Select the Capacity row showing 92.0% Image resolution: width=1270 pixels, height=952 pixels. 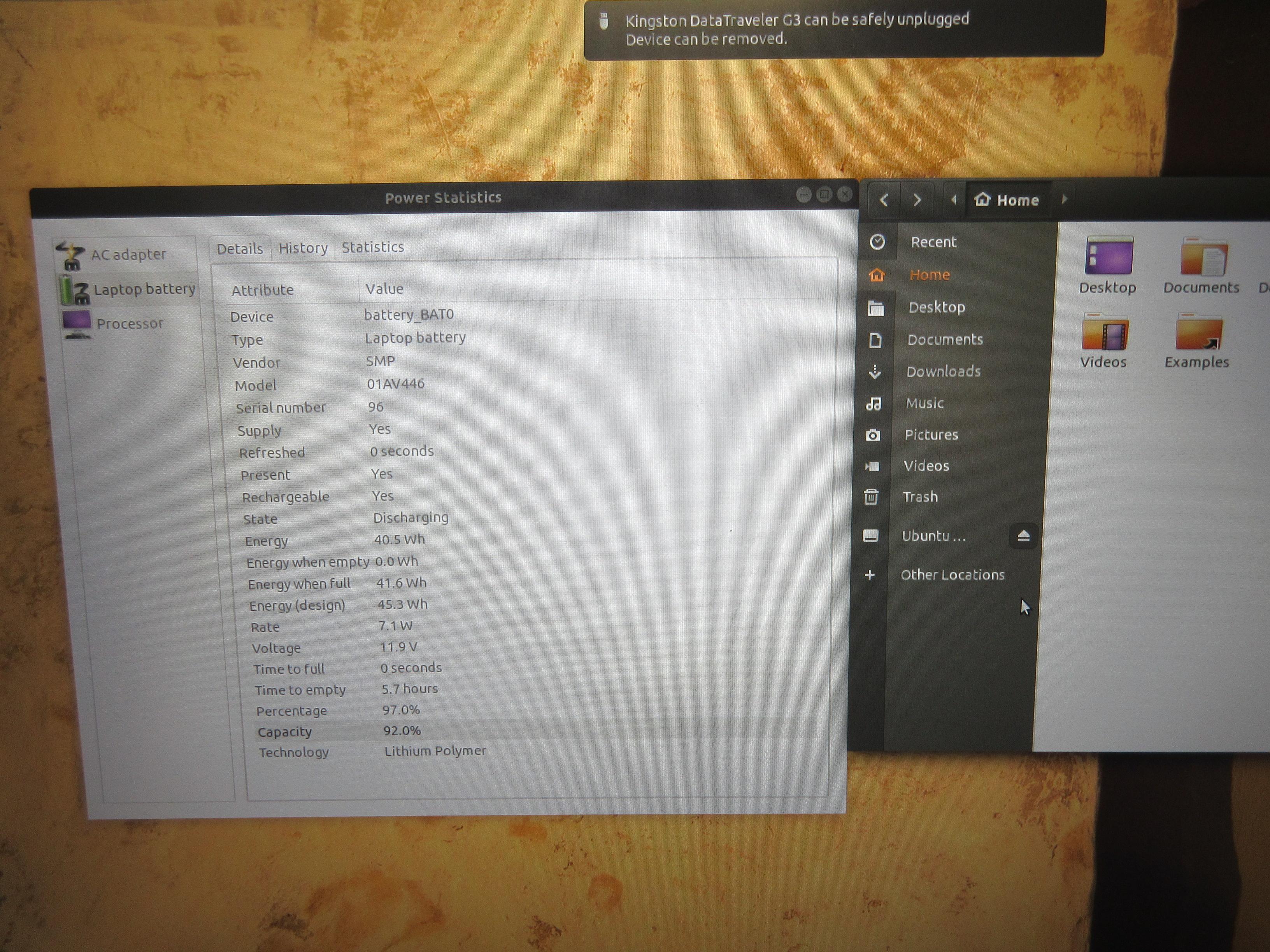[x=536, y=730]
